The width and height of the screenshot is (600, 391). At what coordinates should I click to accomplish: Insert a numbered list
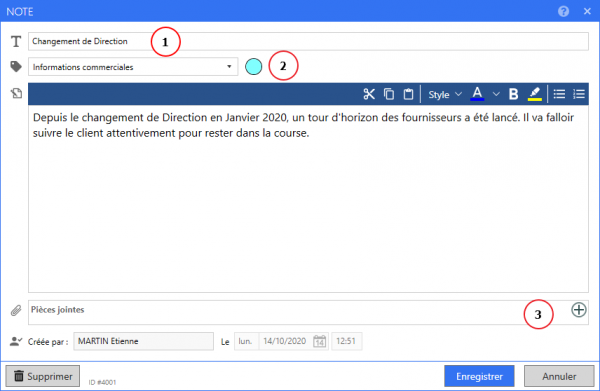click(579, 94)
